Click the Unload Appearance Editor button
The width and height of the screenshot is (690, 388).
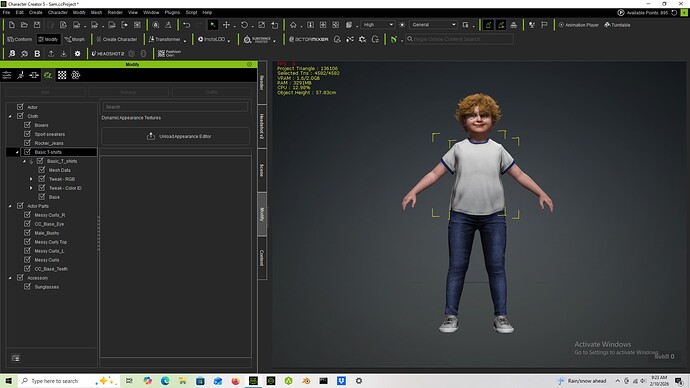(x=176, y=136)
